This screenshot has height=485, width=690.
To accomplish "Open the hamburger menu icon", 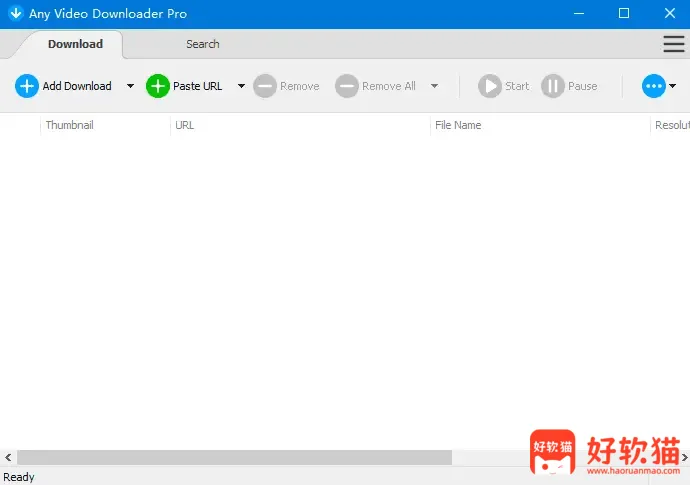I will pyautogui.click(x=674, y=44).
